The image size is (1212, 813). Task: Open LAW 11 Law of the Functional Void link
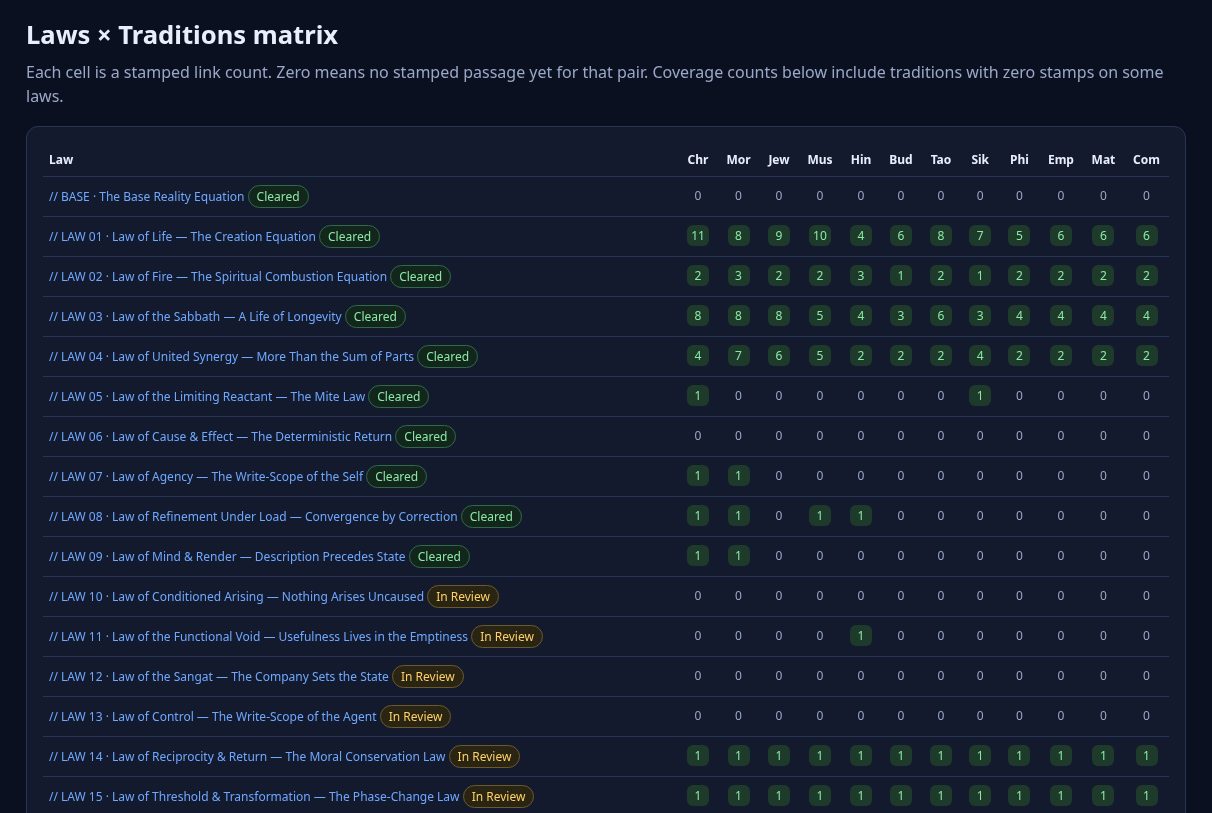coord(258,637)
